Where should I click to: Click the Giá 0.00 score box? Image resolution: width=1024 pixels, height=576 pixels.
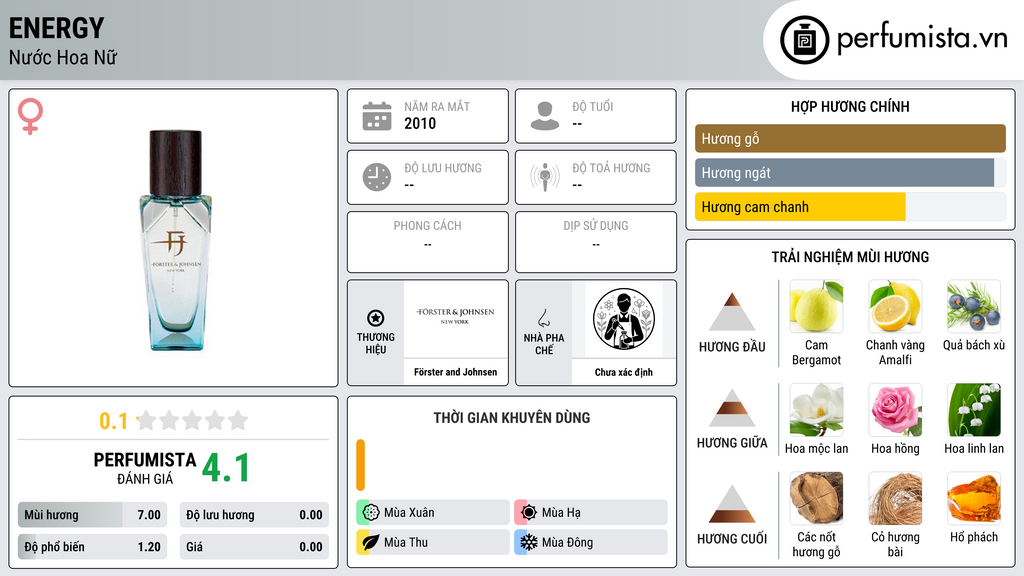click(x=254, y=547)
